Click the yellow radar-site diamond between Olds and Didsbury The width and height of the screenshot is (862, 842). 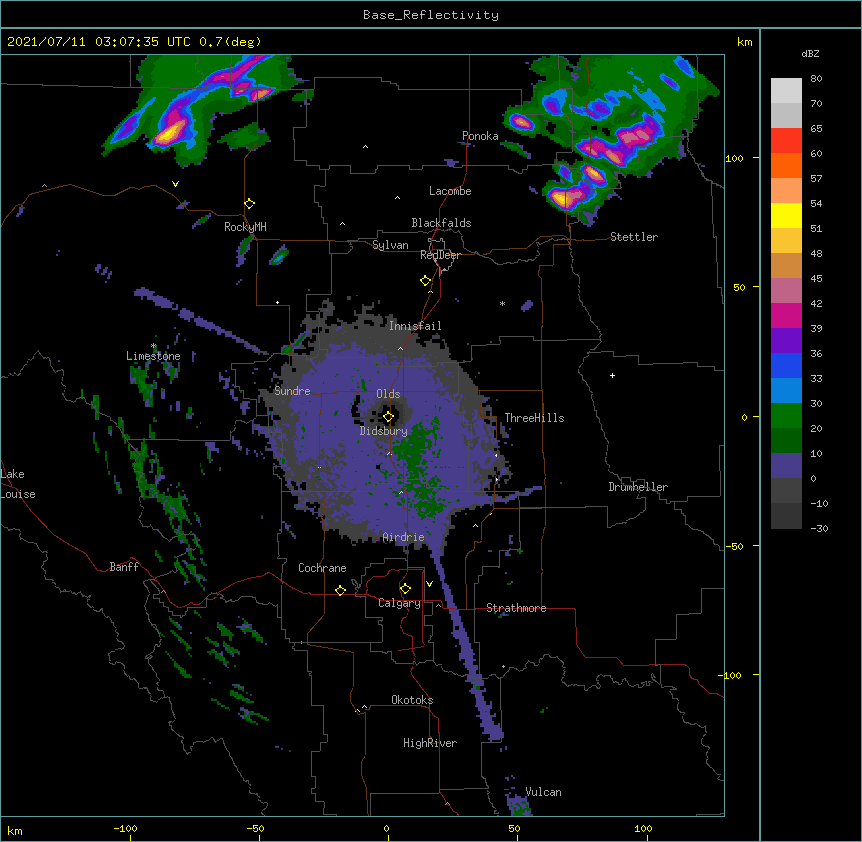388,417
